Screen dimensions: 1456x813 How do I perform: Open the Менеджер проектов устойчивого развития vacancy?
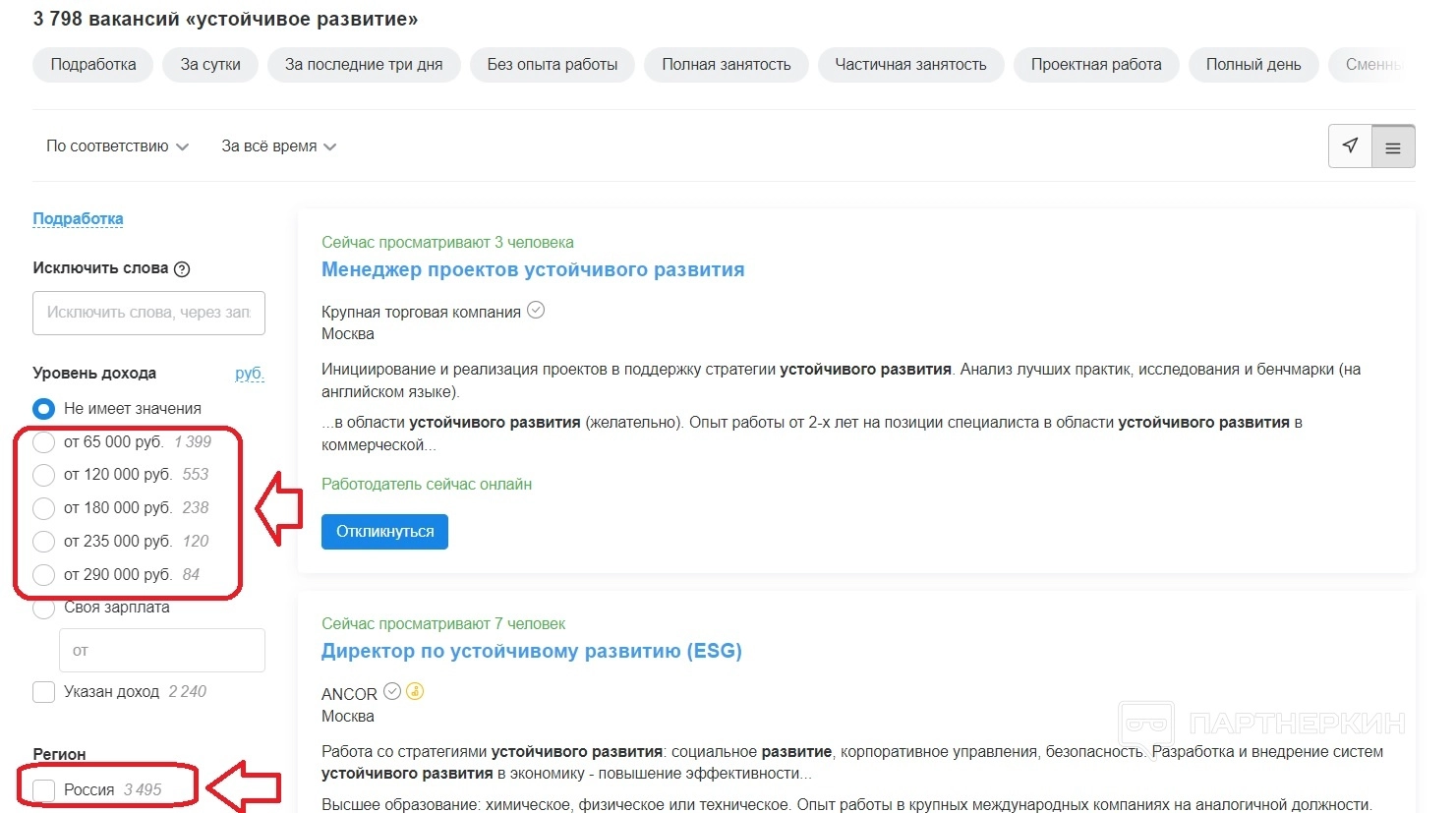point(533,270)
